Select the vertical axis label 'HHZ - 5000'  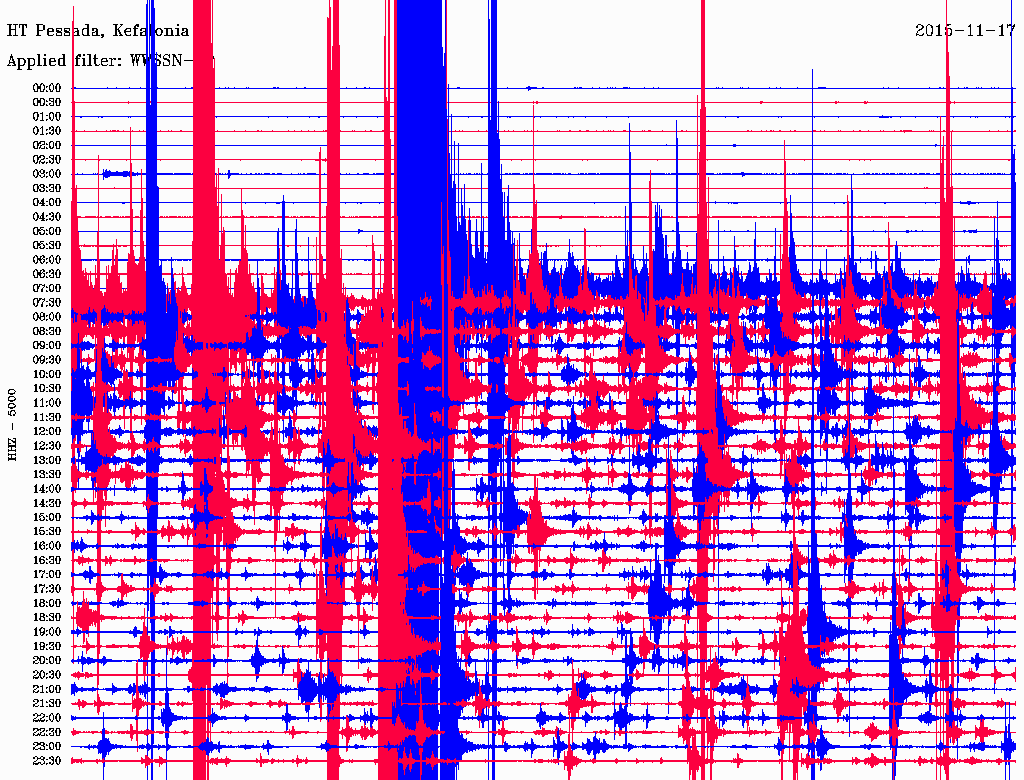(12, 425)
